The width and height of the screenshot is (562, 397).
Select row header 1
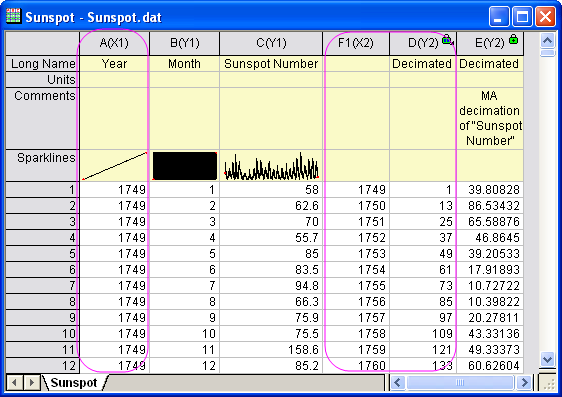click(42, 190)
